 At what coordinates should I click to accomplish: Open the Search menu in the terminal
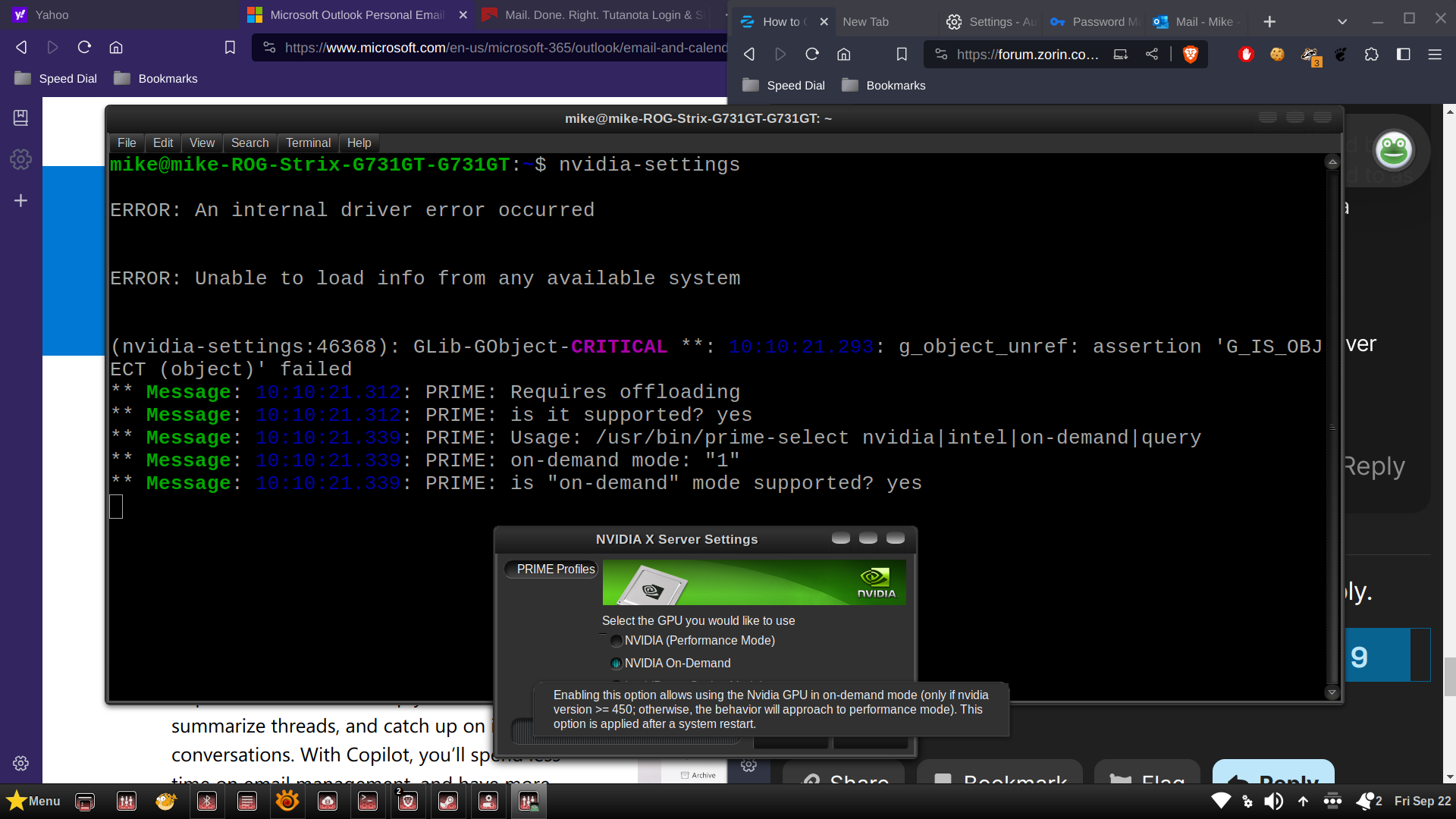coord(249,143)
